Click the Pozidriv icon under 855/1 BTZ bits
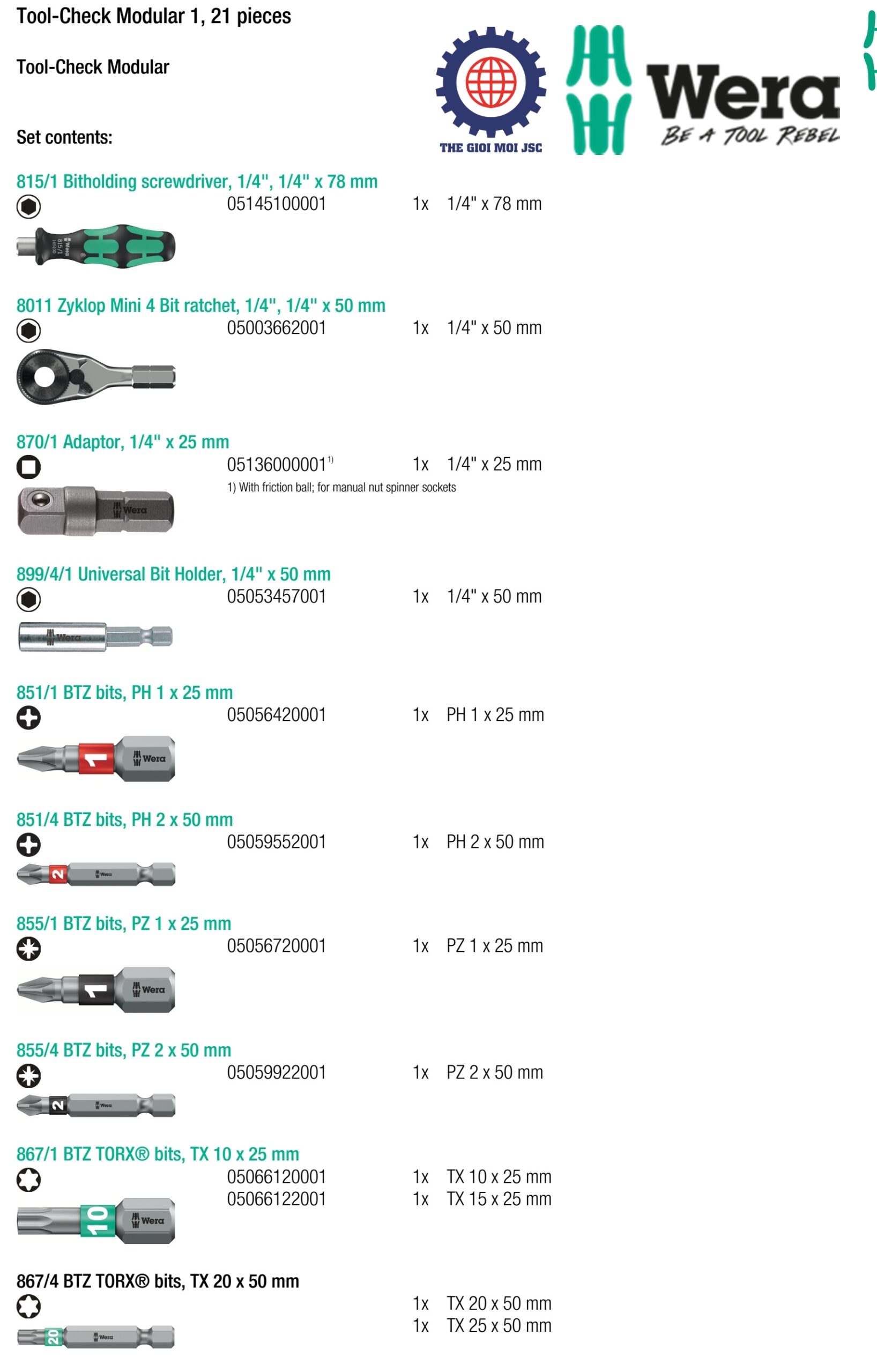Image resolution: width=877 pixels, height=1372 pixels. point(28,949)
